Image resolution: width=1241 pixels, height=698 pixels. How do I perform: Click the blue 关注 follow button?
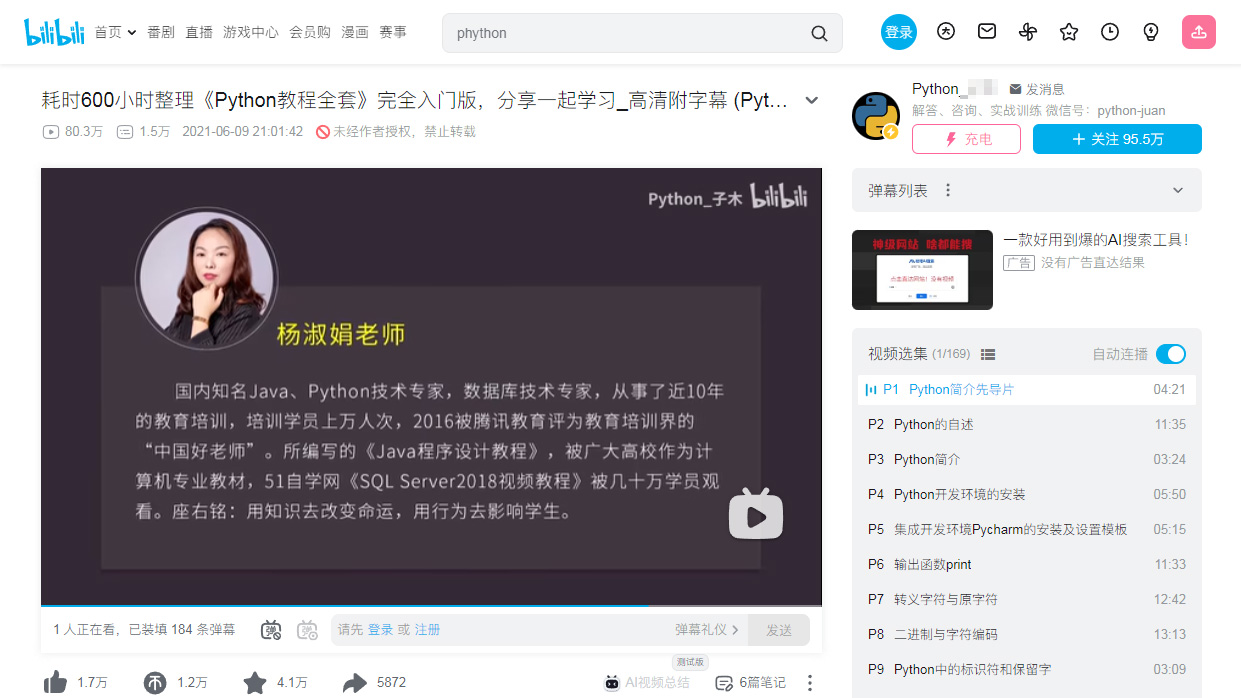point(1117,139)
